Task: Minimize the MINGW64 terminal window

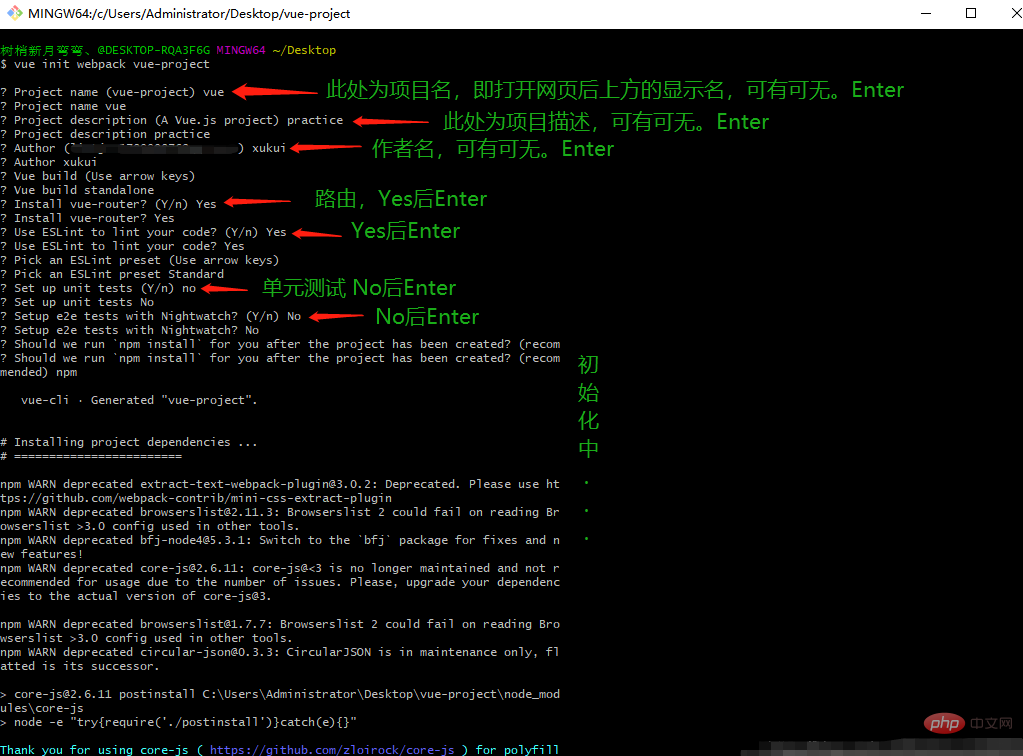Action: (926, 14)
